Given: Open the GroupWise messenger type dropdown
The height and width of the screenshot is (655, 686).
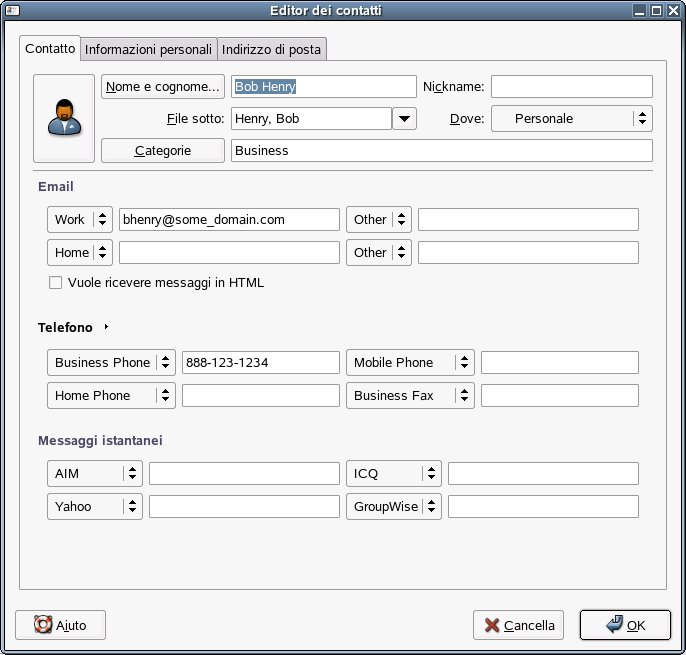Looking at the screenshot, I should point(394,507).
